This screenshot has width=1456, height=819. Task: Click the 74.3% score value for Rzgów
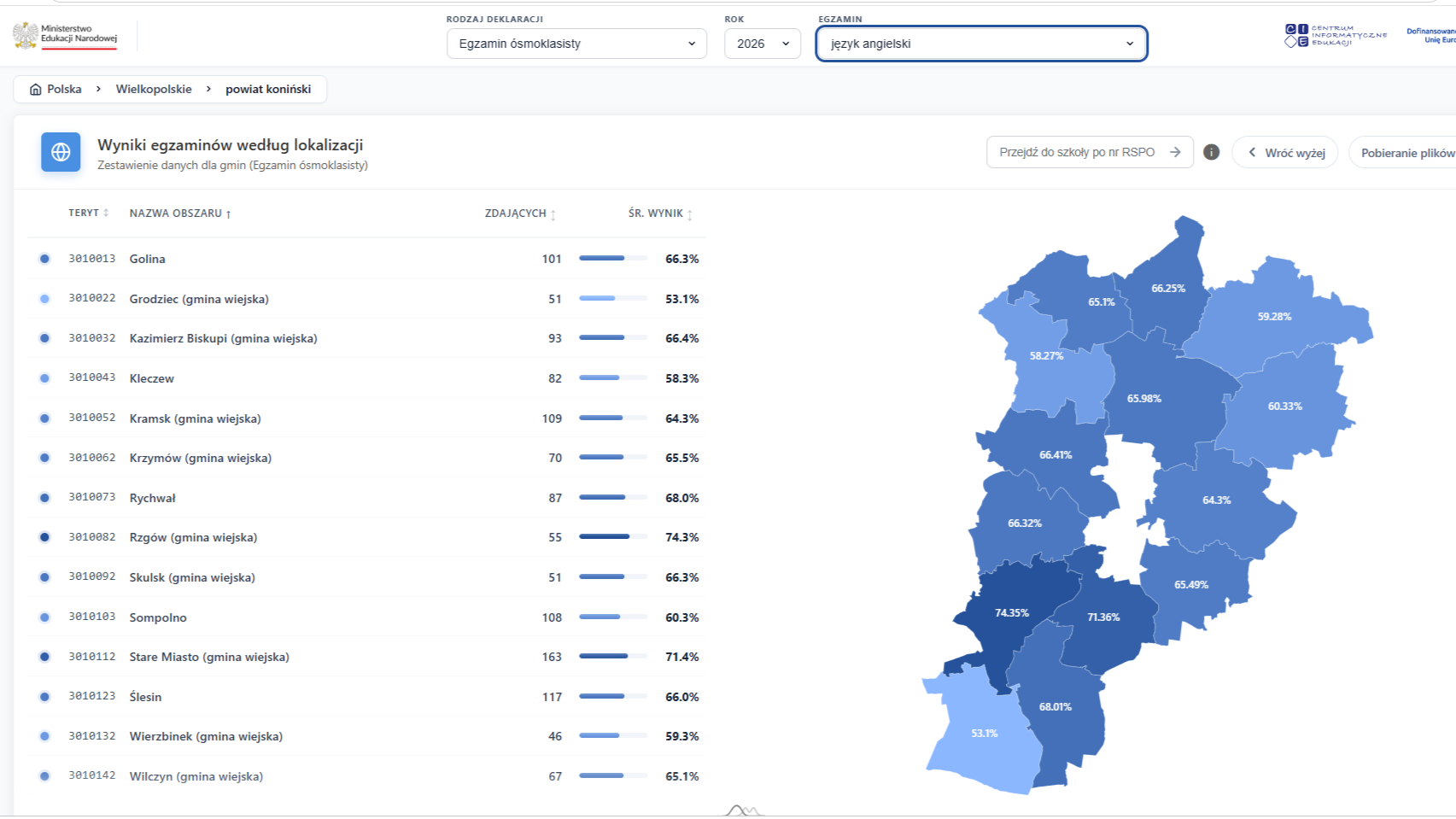682,537
